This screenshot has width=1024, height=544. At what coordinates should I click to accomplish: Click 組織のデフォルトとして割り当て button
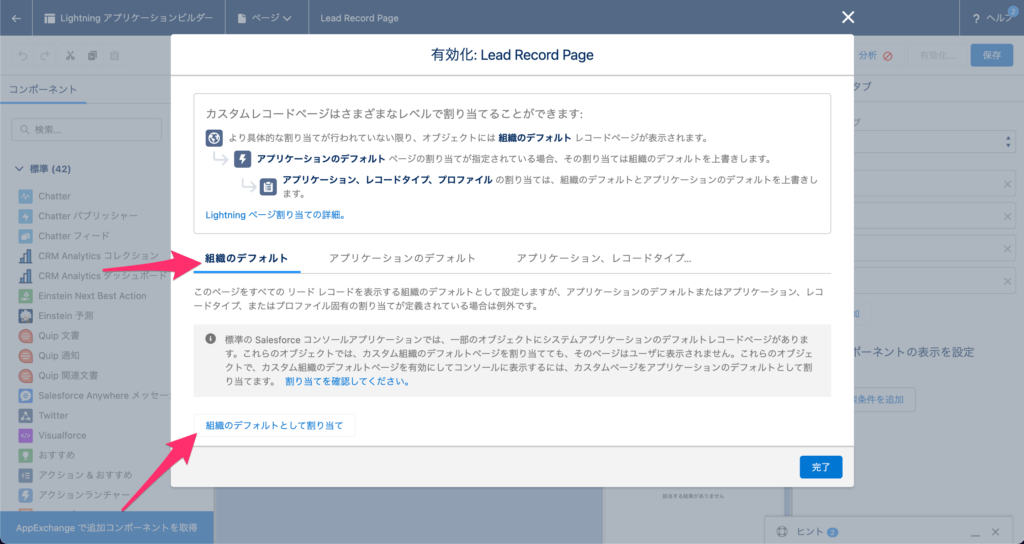tap(274, 426)
